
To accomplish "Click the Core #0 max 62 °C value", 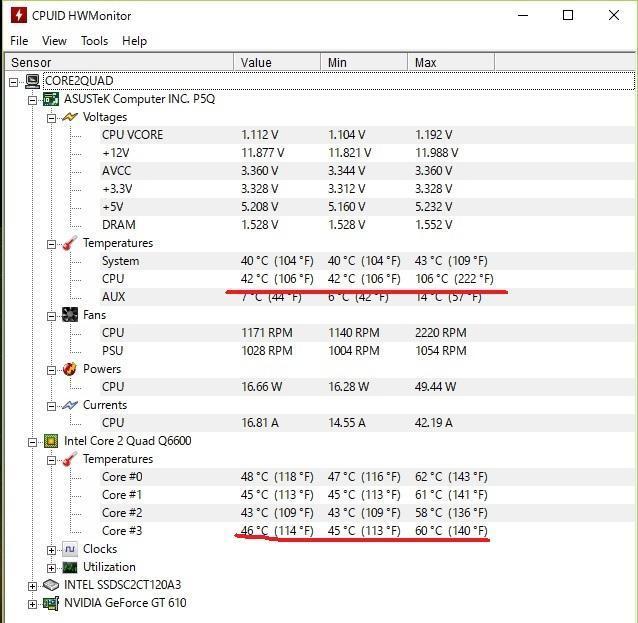I will (451, 477).
